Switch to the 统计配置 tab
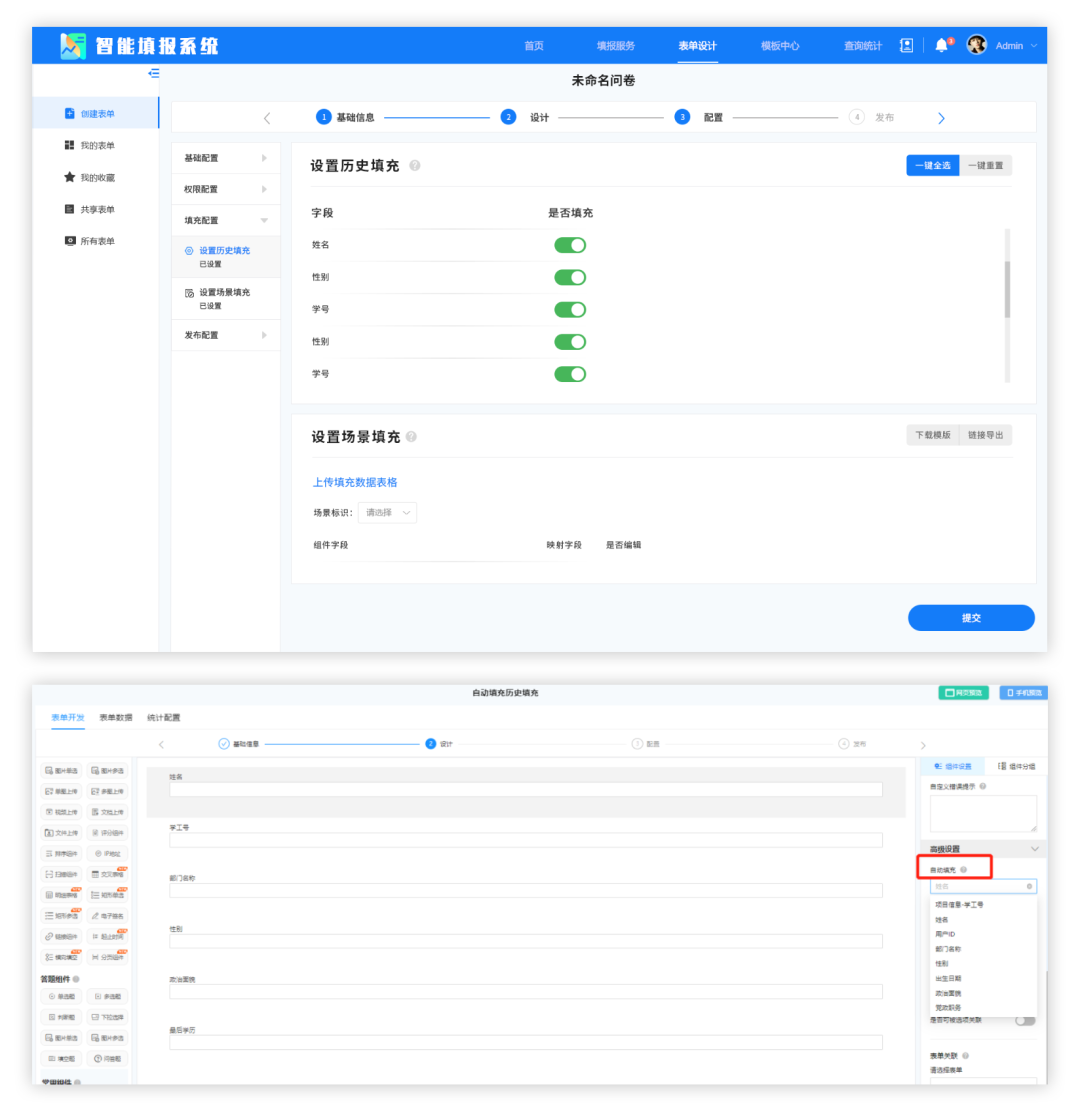This screenshot has height=1110, width=1080. [163, 717]
